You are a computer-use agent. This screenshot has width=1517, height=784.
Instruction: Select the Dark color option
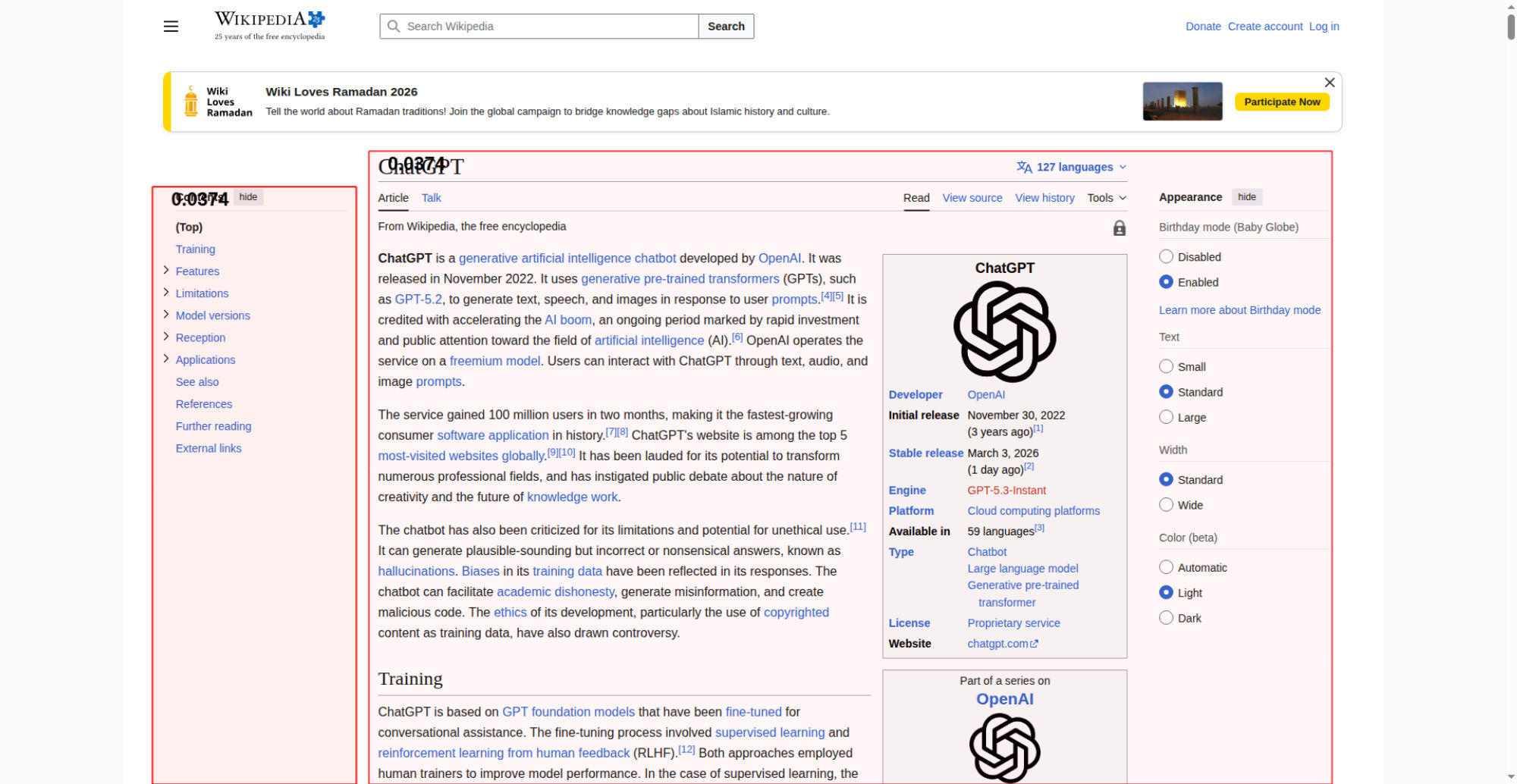[1166, 618]
